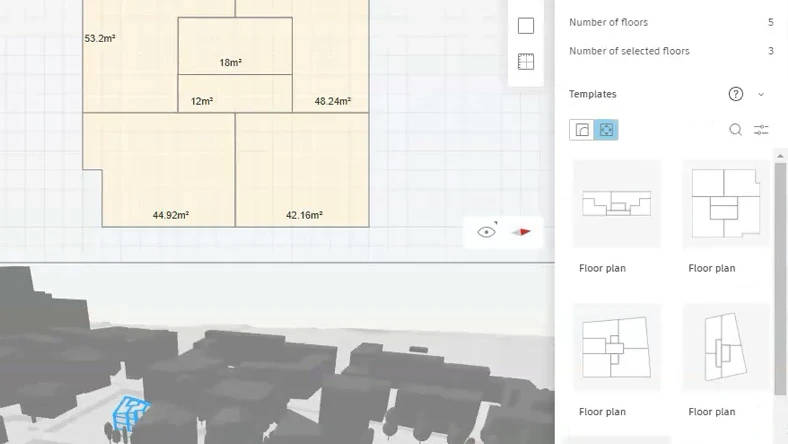Viewport: 788px width, 444px height.
Task: Choose the square floor plan template thumbnail
Action: [x=726, y=204]
